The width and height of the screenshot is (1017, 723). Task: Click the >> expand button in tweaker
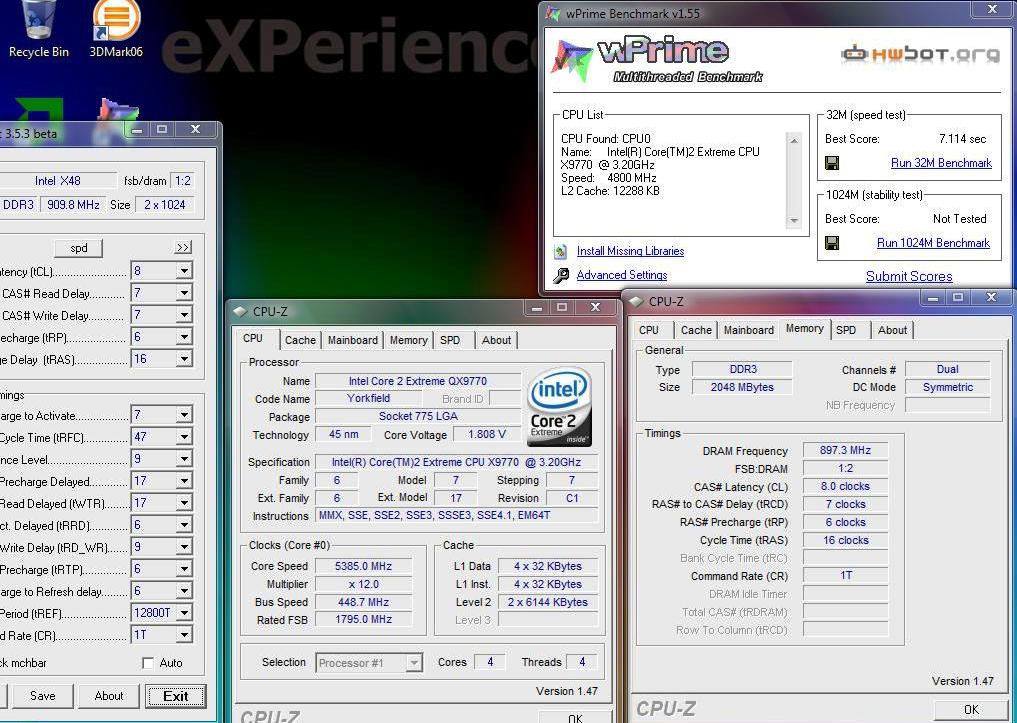pos(184,248)
